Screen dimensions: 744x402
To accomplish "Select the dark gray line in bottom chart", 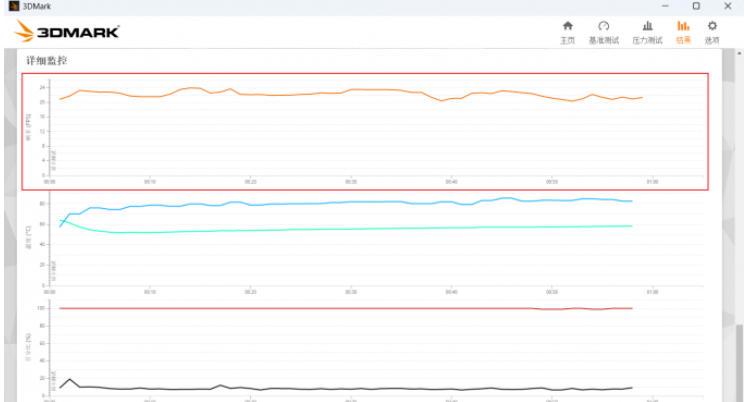I will pos(300,388).
